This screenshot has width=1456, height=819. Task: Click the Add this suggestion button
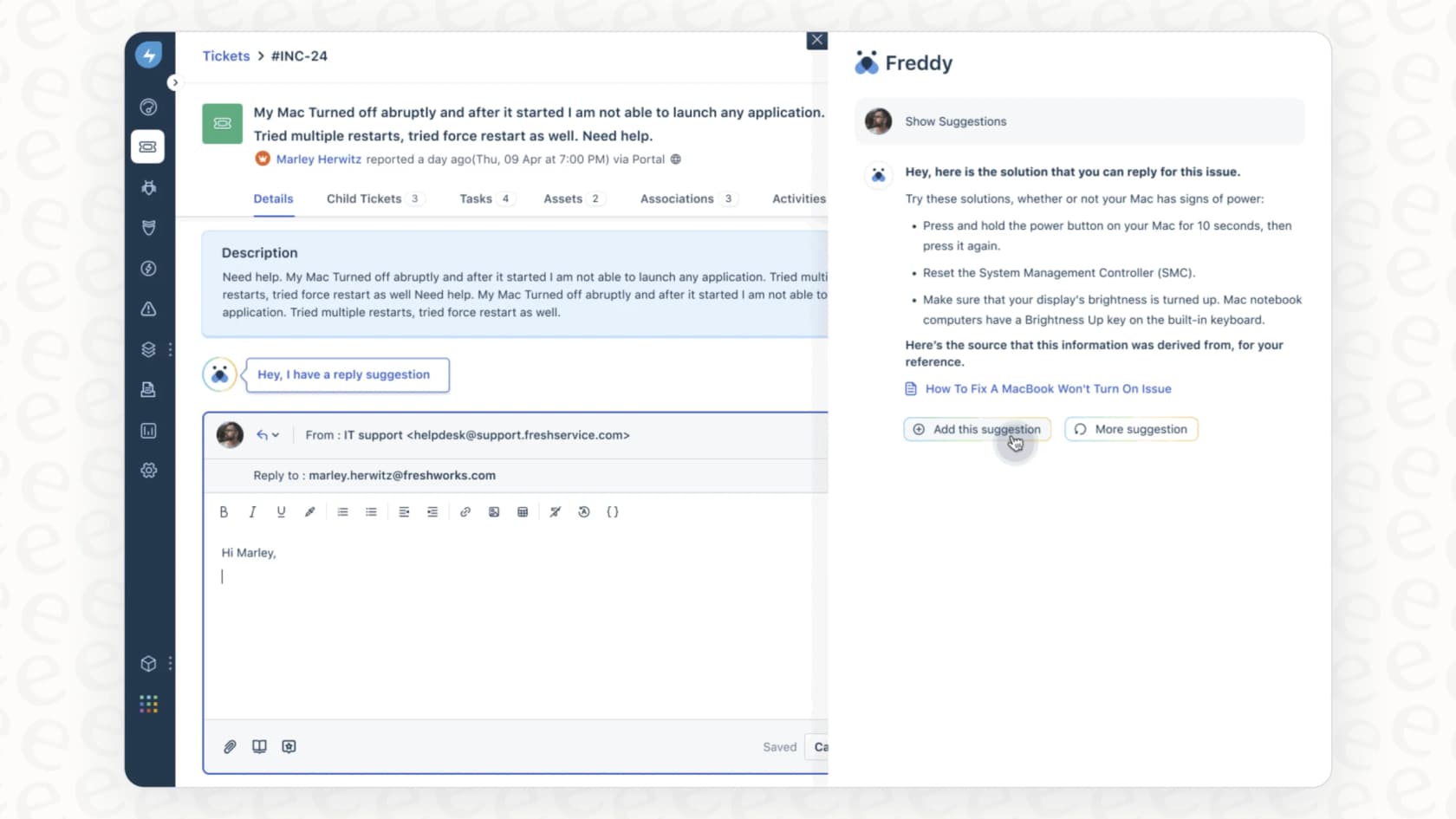978,429
